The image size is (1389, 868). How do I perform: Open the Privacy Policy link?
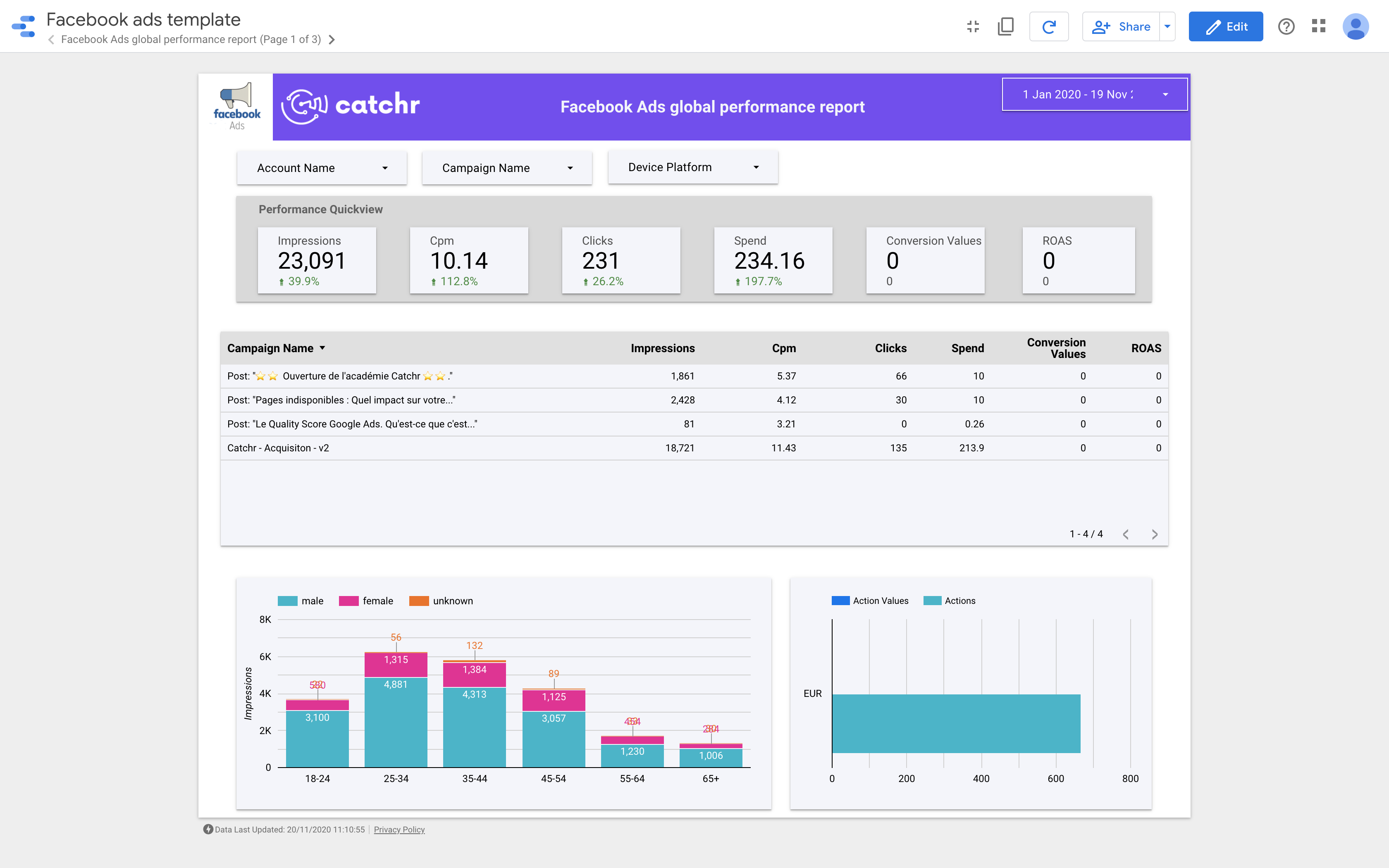(x=399, y=830)
